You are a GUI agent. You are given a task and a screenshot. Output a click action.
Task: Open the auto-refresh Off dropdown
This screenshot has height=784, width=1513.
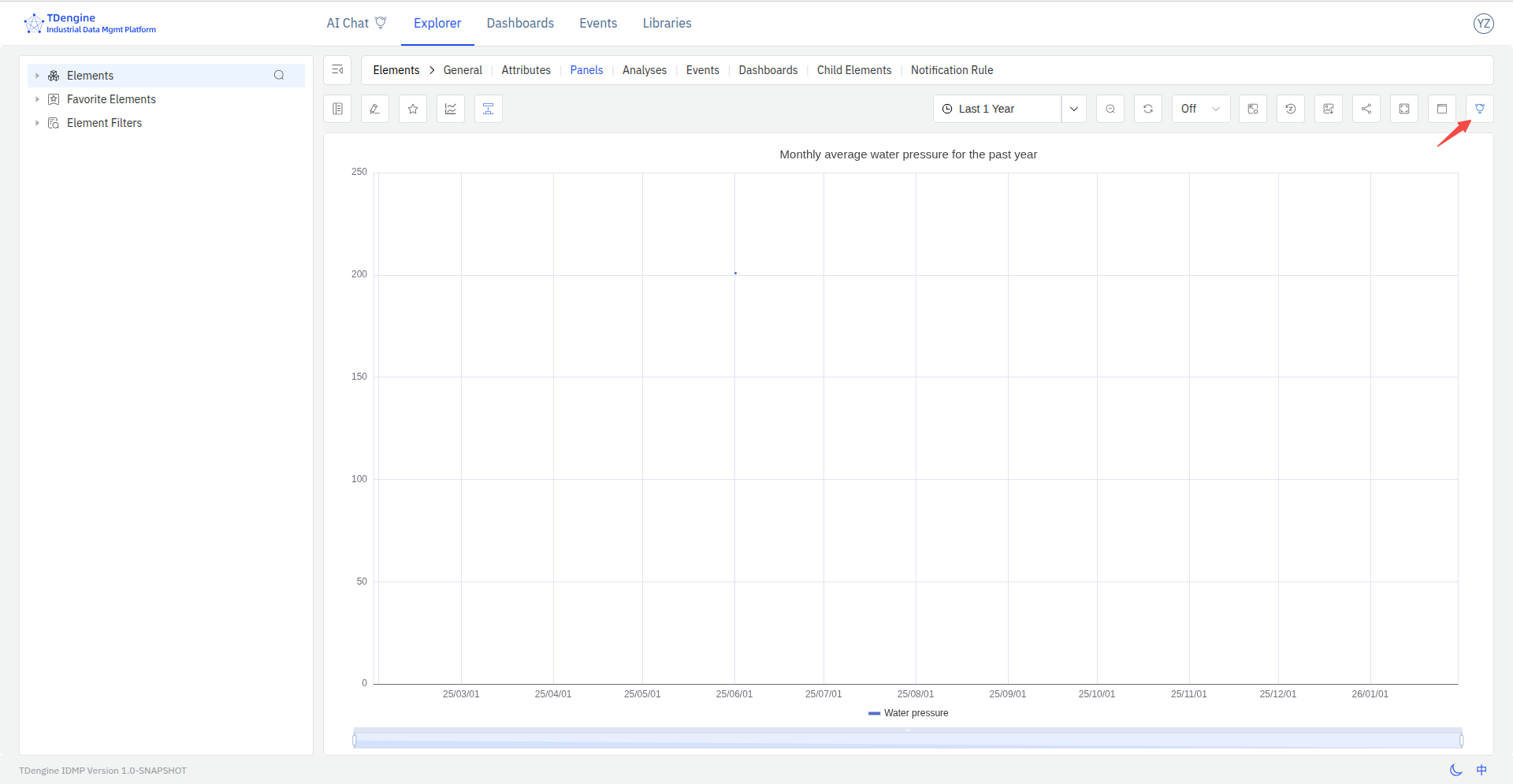[x=1199, y=109]
